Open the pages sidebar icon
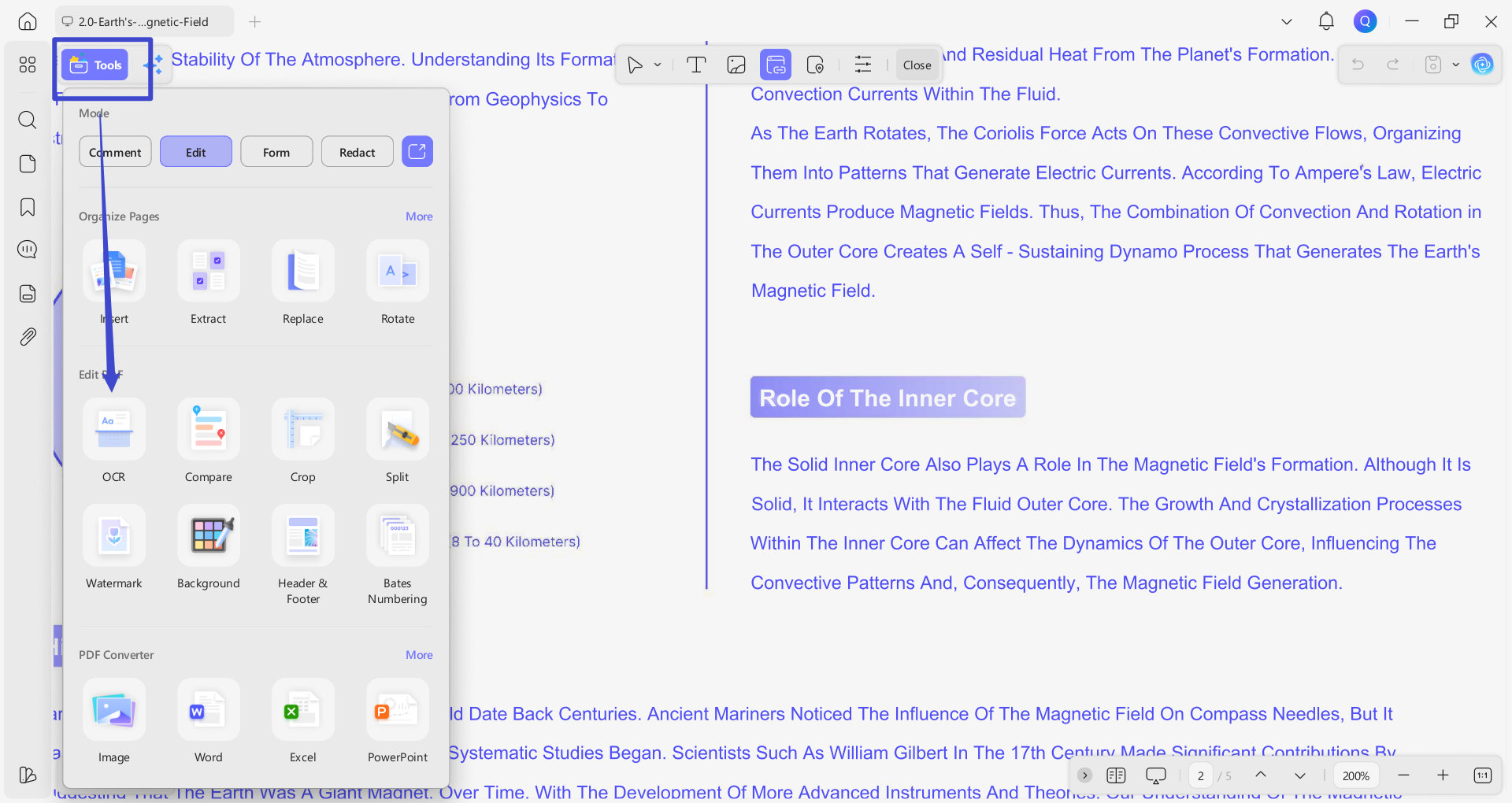The width and height of the screenshot is (1512, 803). click(x=28, y=164)
